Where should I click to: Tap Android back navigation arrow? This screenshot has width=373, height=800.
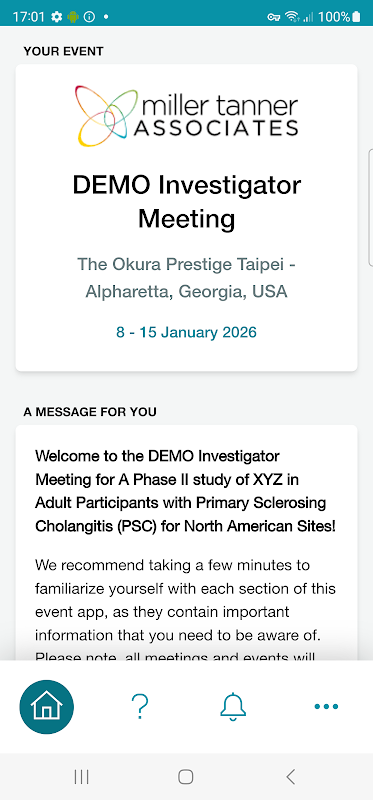coord(290,777)
